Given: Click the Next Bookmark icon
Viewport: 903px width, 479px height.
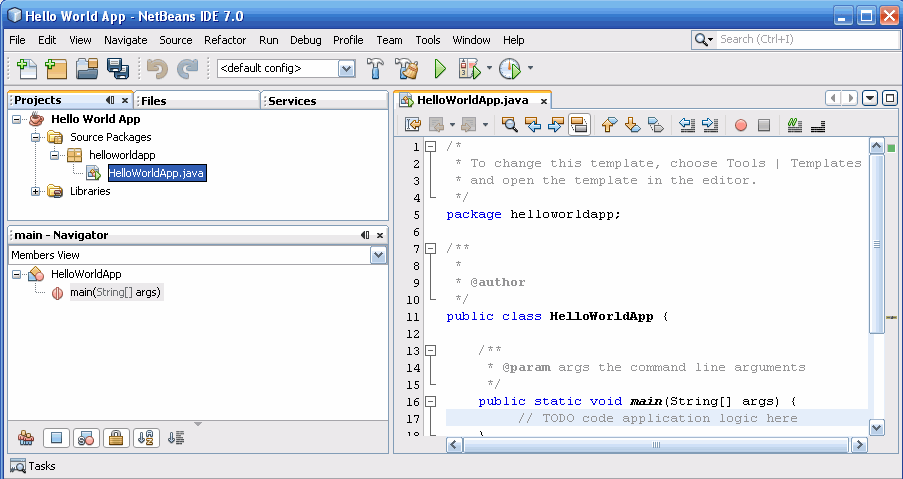Looking at the screenshot, I should (x=632, y=124).
